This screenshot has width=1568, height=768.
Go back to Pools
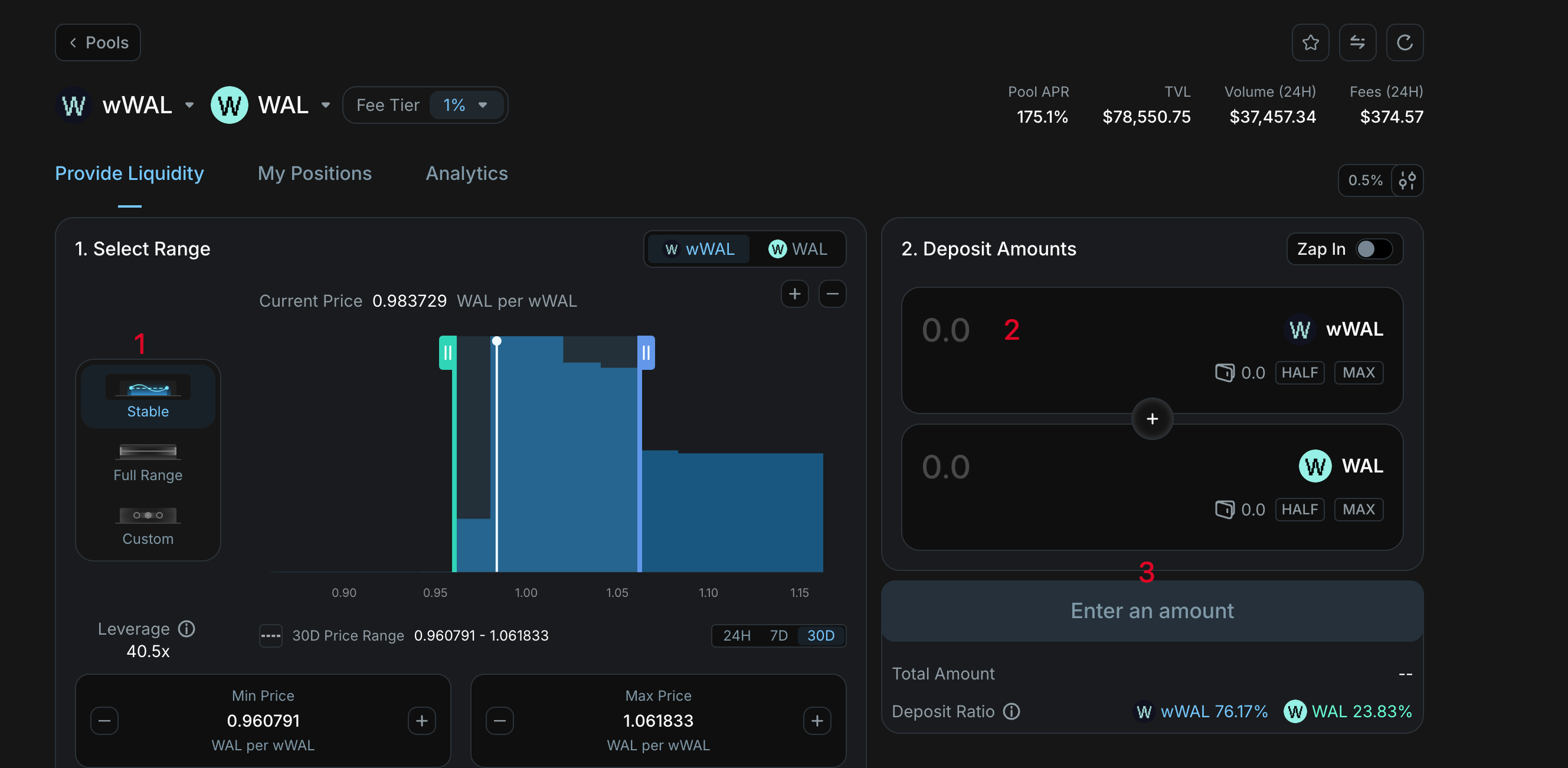[98, 42]
